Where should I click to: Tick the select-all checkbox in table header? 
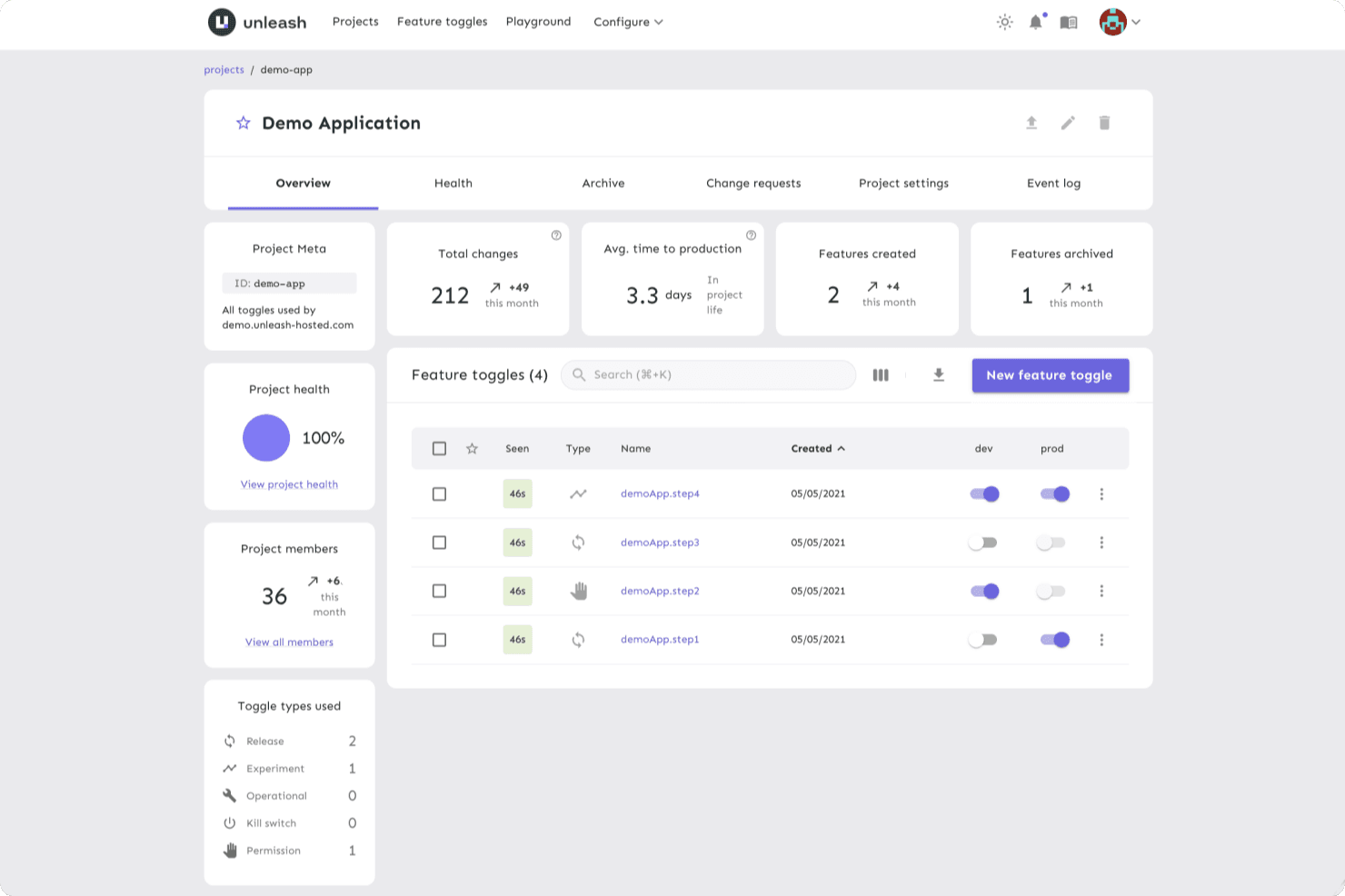[440, 449]
